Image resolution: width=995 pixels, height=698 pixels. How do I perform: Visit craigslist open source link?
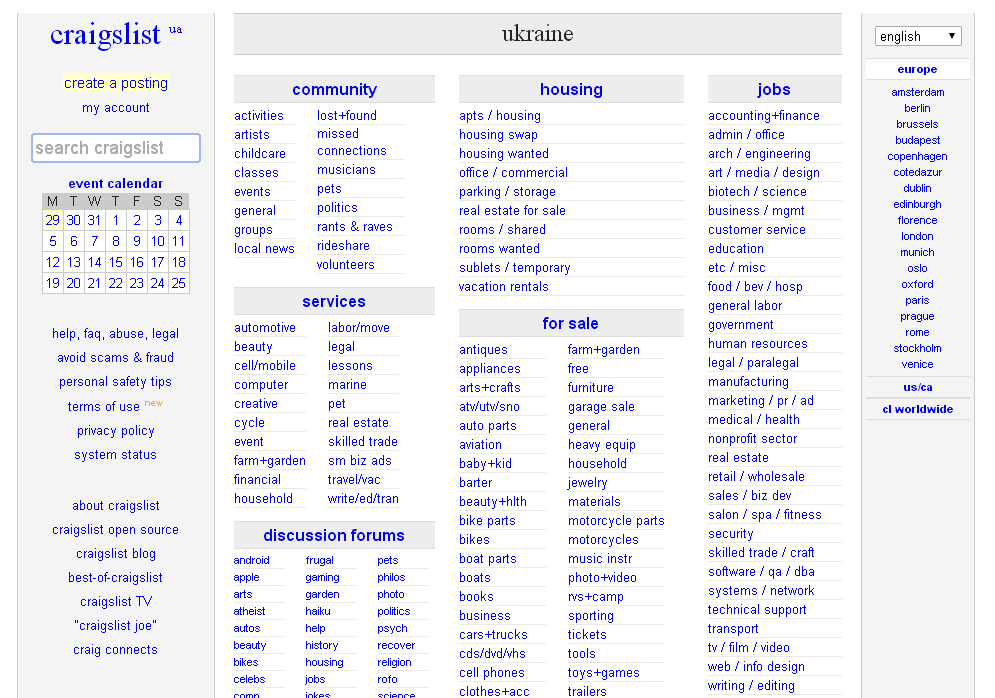(115, 530)
